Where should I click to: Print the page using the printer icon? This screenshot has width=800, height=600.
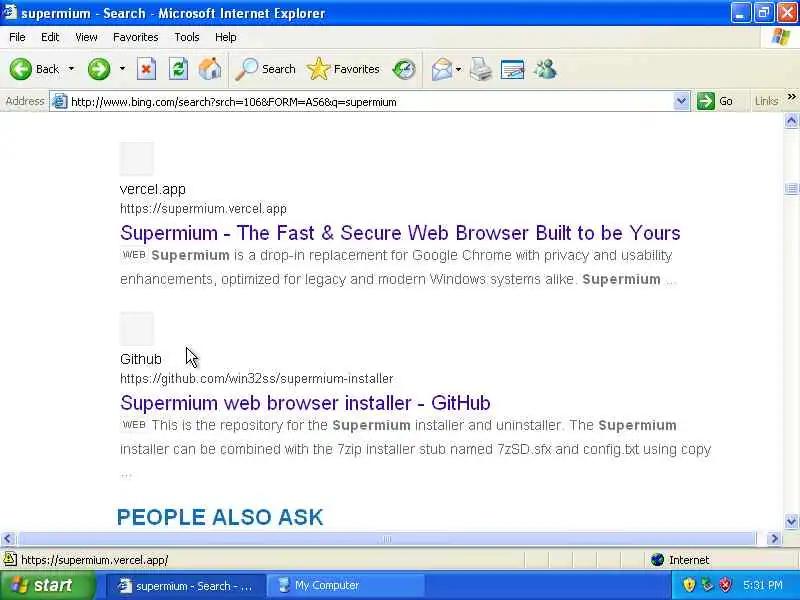pos(481,69)
